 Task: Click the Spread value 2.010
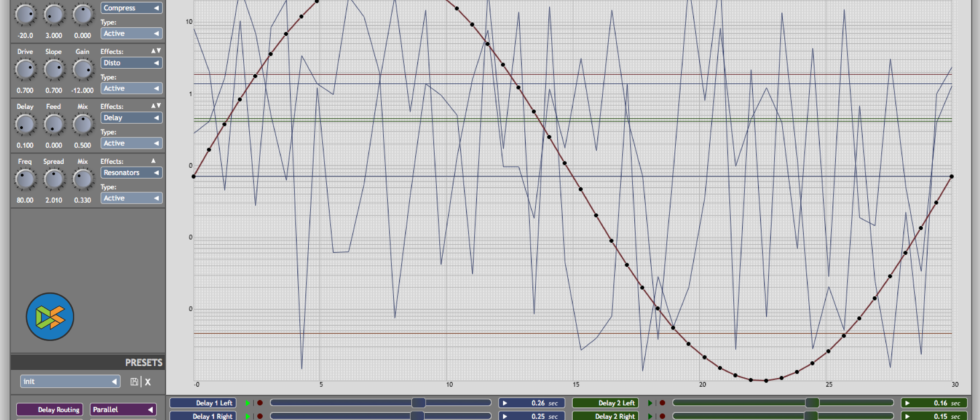click(x=54, y=201)
